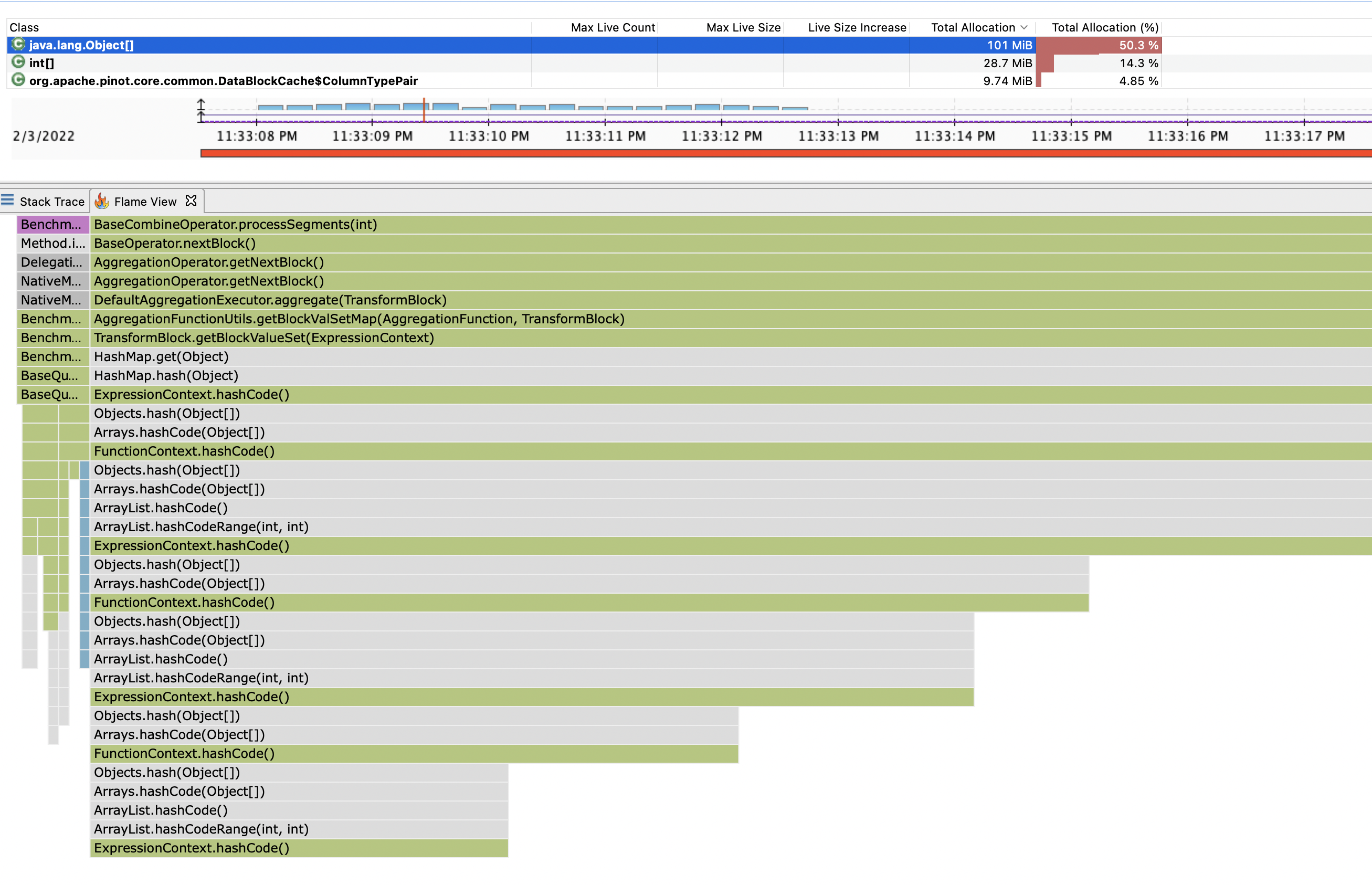Click the HashMap.get(Object) flame frame
Viewport: 1372px width, 885px height.
click(x=162, y=357)
